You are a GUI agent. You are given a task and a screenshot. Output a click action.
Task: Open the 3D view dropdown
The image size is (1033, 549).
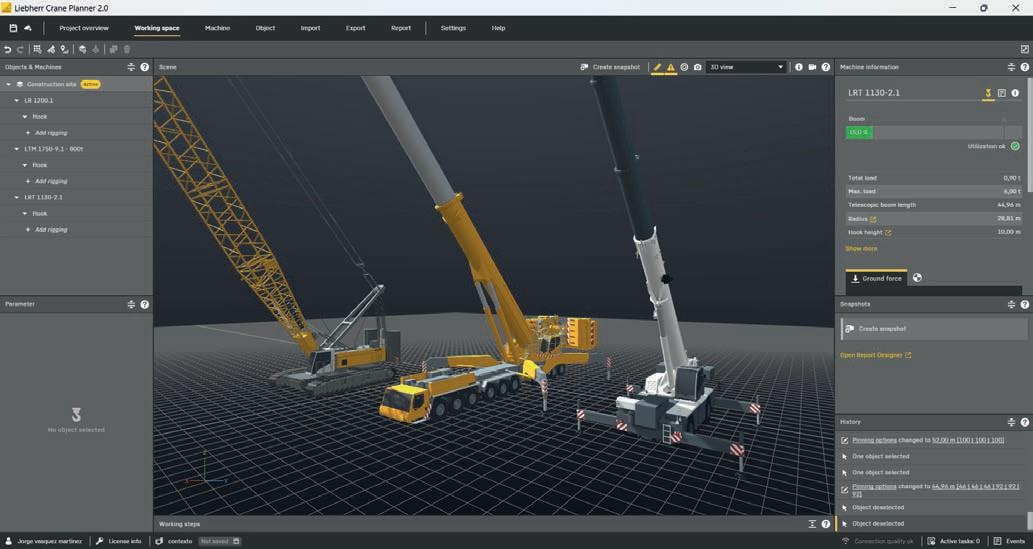tap(746, 67)
